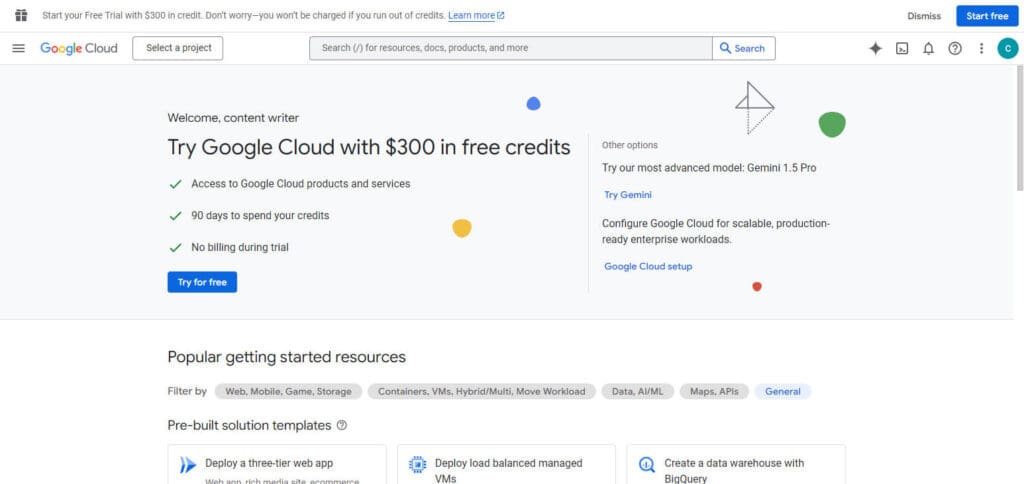This screenshot has height=484, width=1024.
Task: Filter by Maps, APIs
Action: (714, 391)
